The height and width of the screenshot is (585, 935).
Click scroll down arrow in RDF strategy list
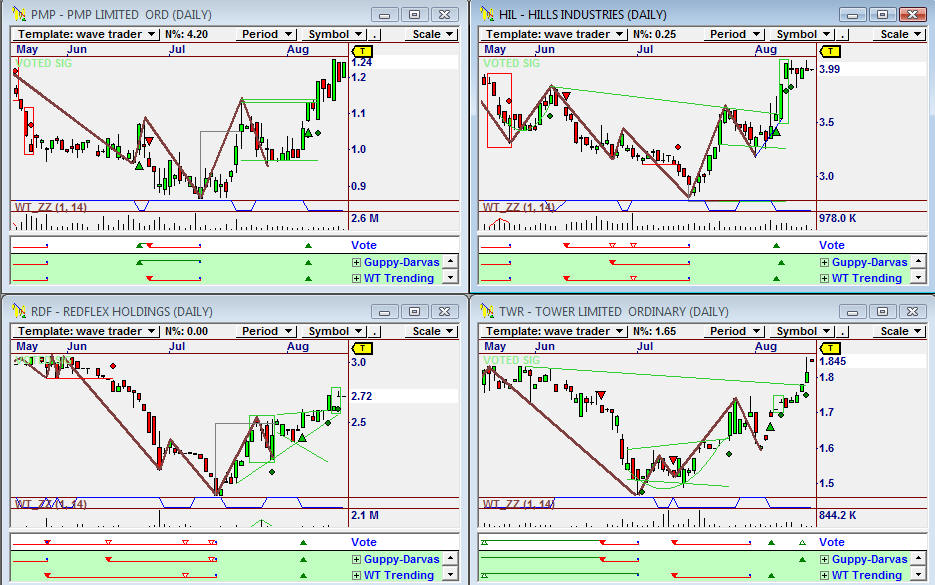pyautogui.click(x=451, y=574)
